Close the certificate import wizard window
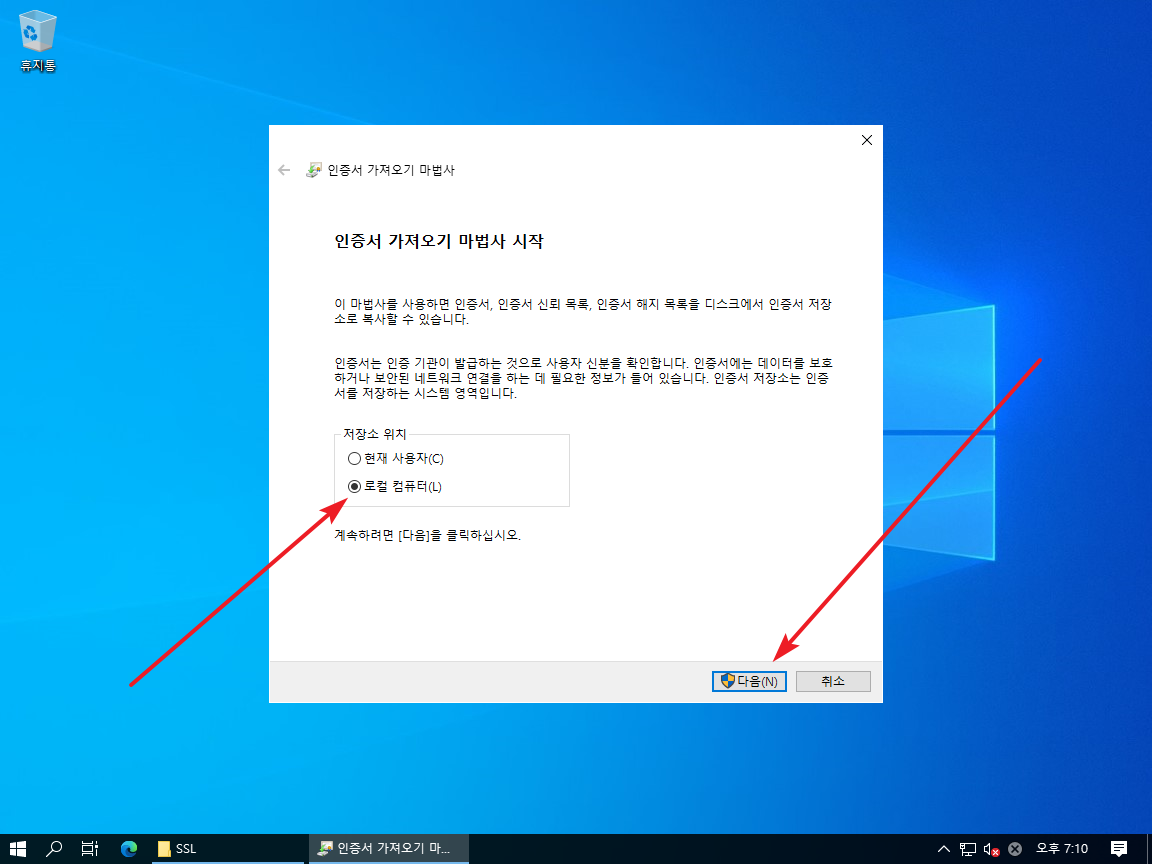This screenshot has height=864, width=1152. [866, 140]
